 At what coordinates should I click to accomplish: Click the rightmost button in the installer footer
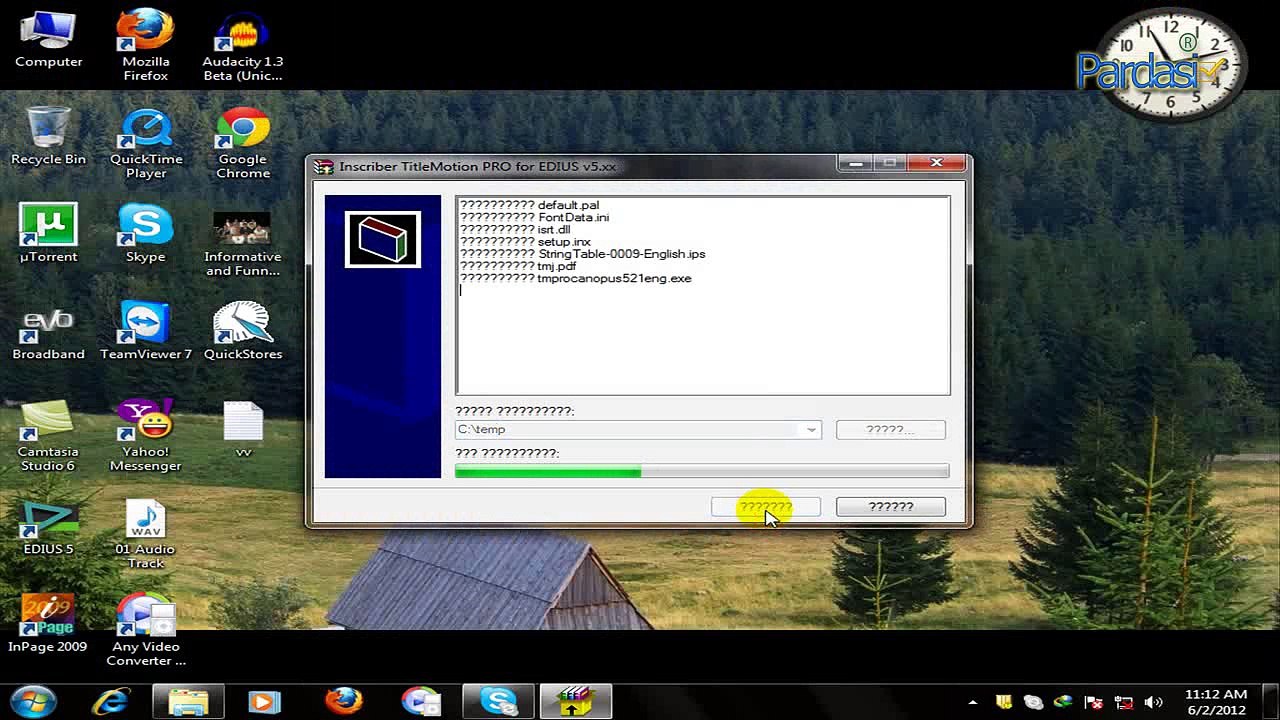click(891, 507)
